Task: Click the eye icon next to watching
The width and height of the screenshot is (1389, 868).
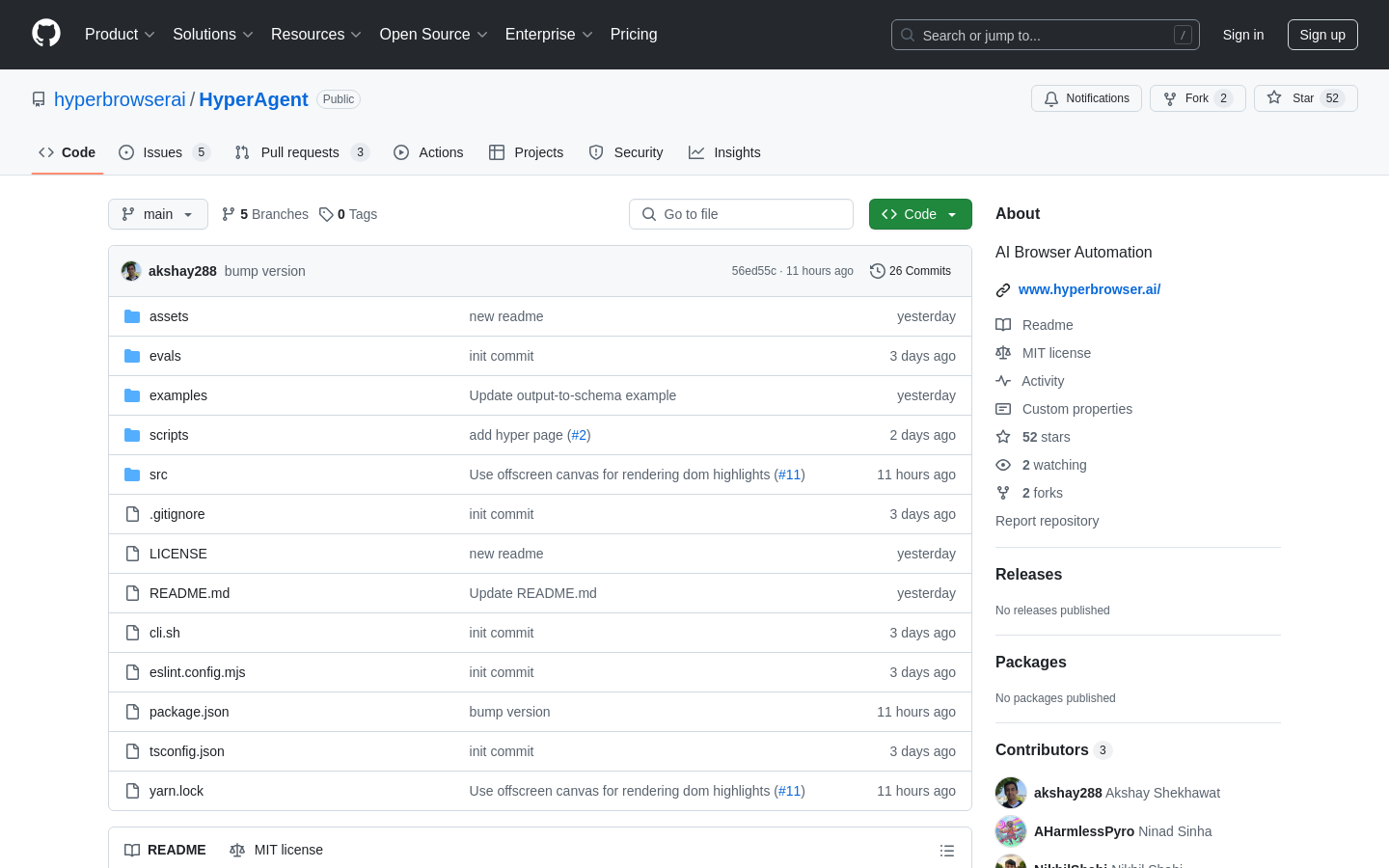Action: tap(1003, 465)
